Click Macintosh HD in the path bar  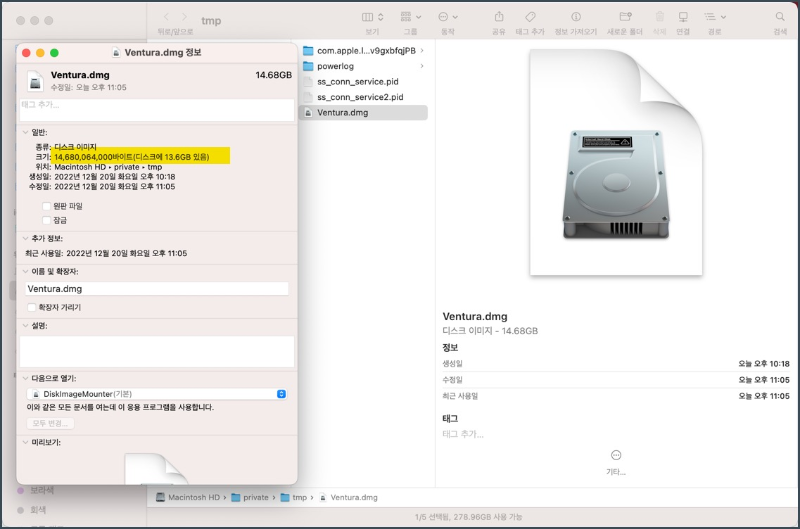(x=189, y=497)
